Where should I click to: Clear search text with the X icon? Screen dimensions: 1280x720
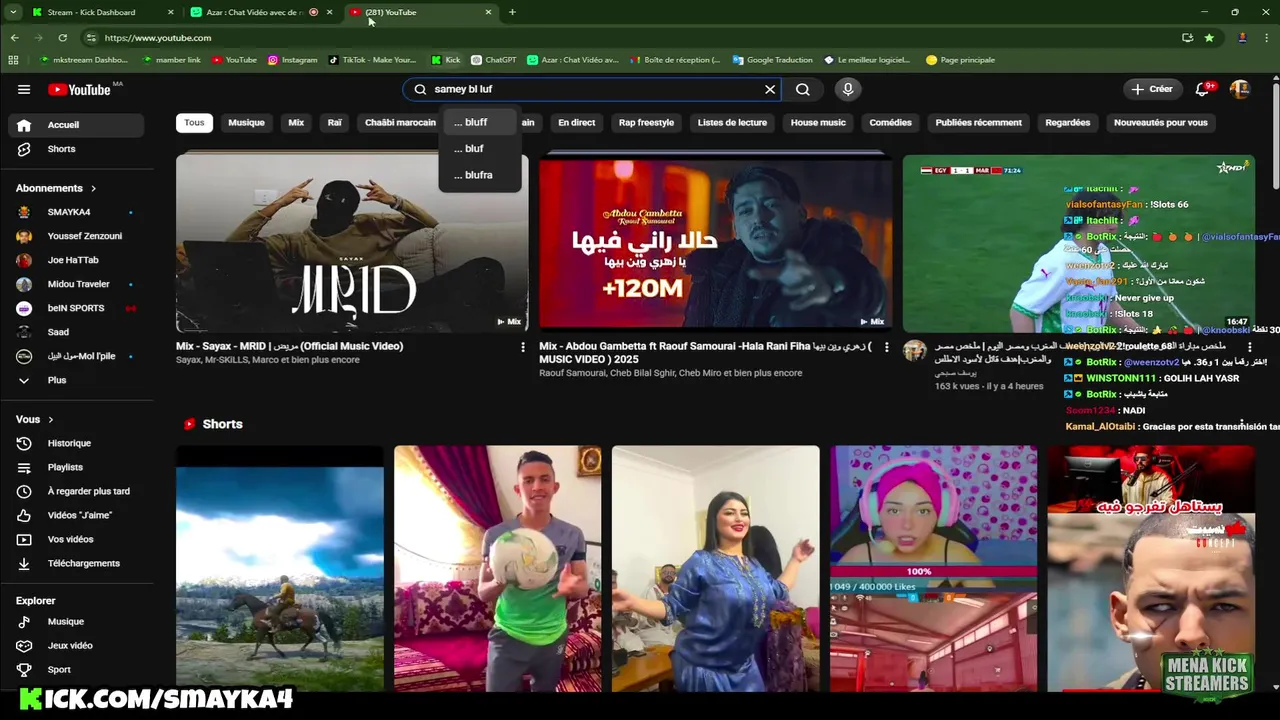770,89
